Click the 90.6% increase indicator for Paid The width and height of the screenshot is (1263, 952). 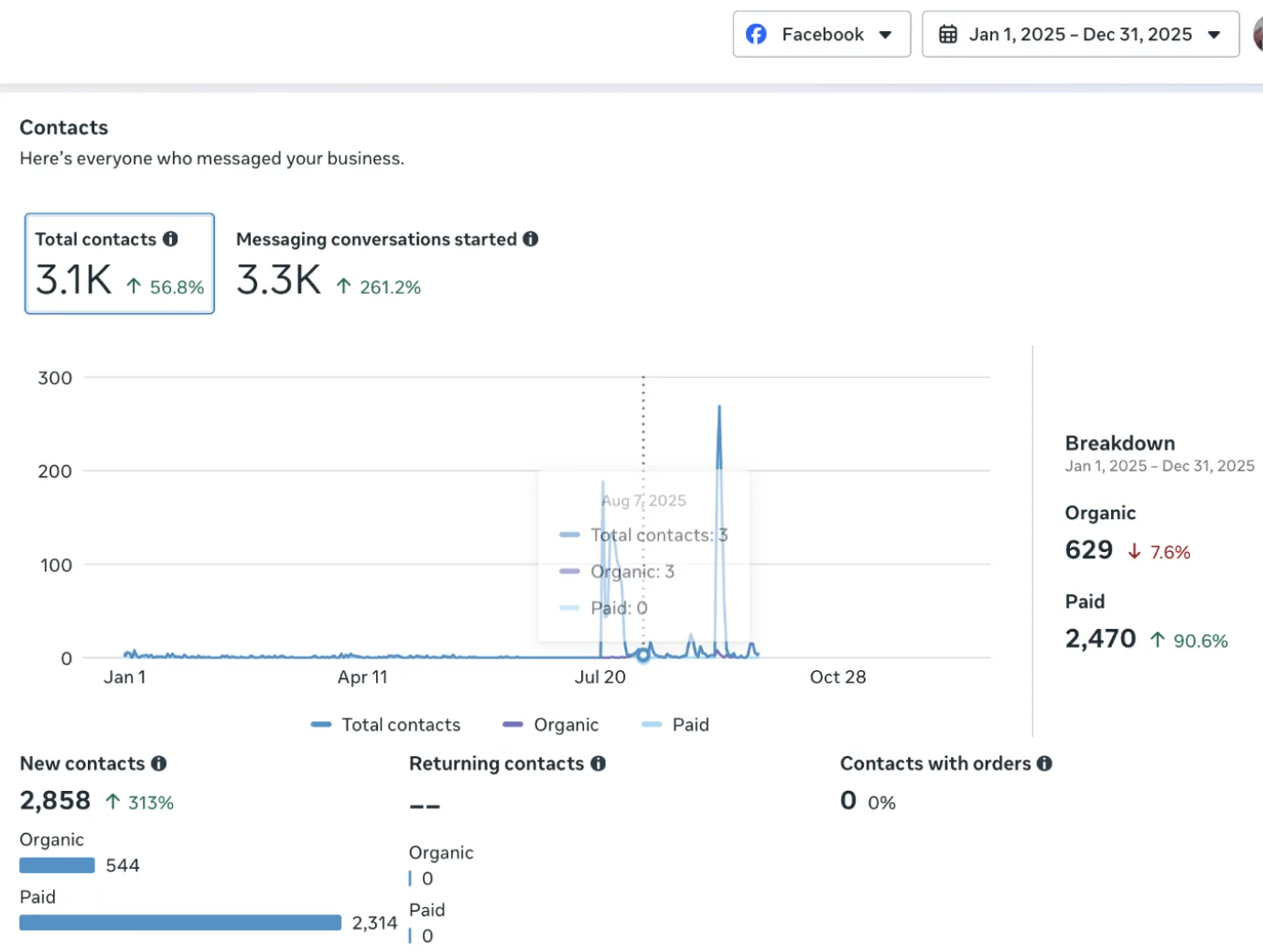pyautogui.click(x=1189, y=641)
